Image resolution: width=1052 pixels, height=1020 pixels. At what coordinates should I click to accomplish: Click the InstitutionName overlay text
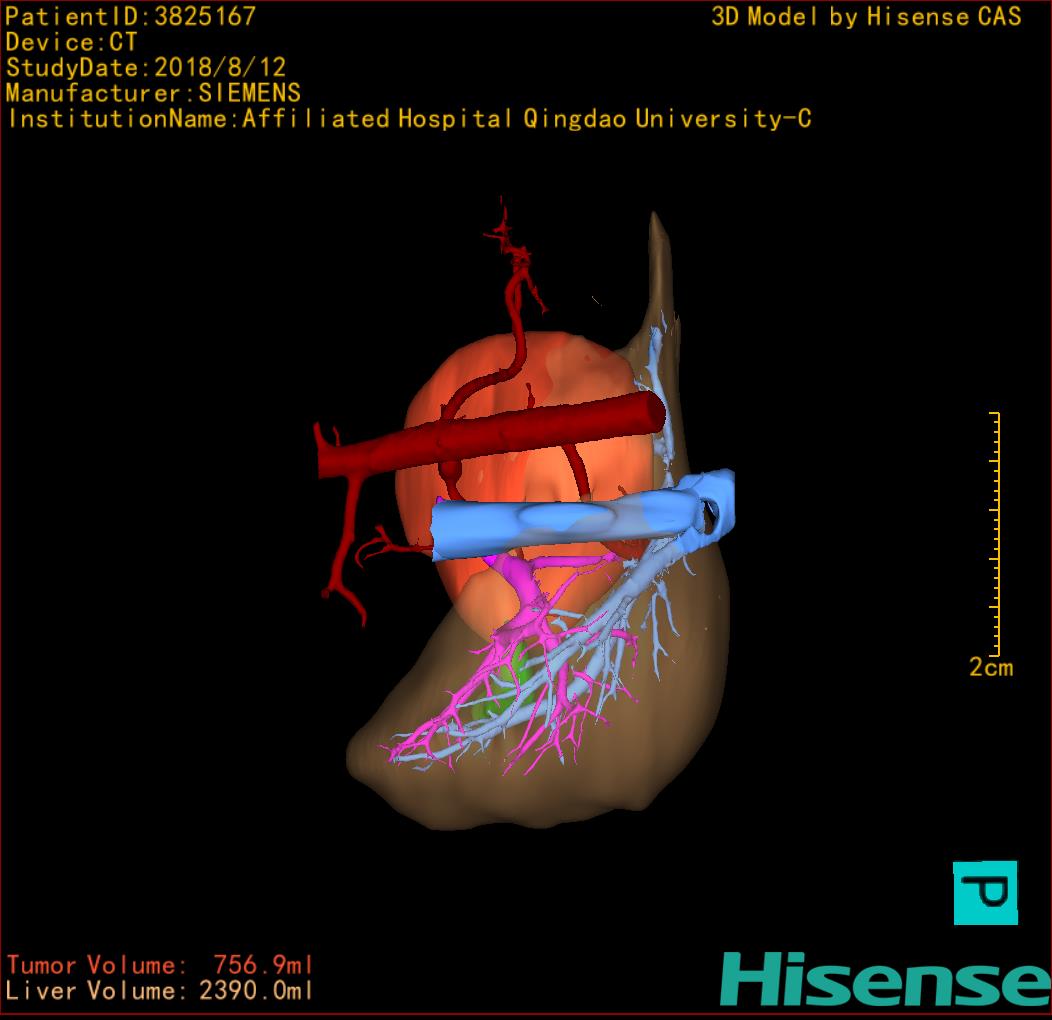[x=408, y=119]
